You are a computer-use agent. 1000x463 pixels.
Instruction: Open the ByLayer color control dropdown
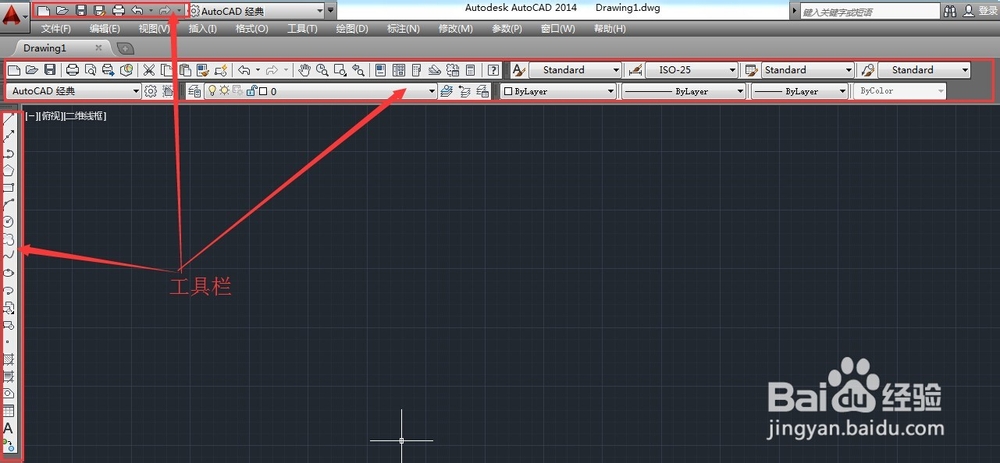tap(558, 91)
